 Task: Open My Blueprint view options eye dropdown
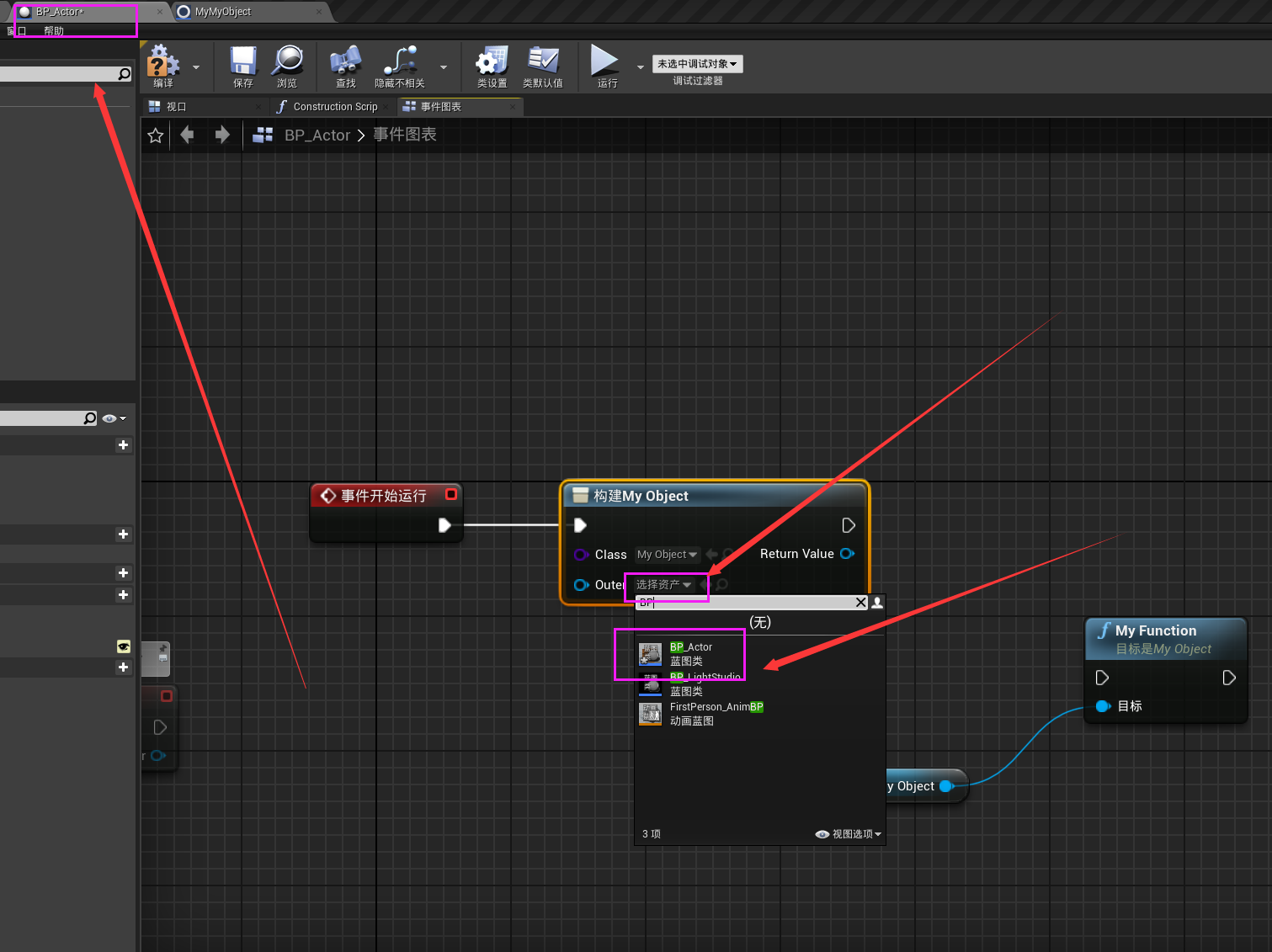(114, 418)
